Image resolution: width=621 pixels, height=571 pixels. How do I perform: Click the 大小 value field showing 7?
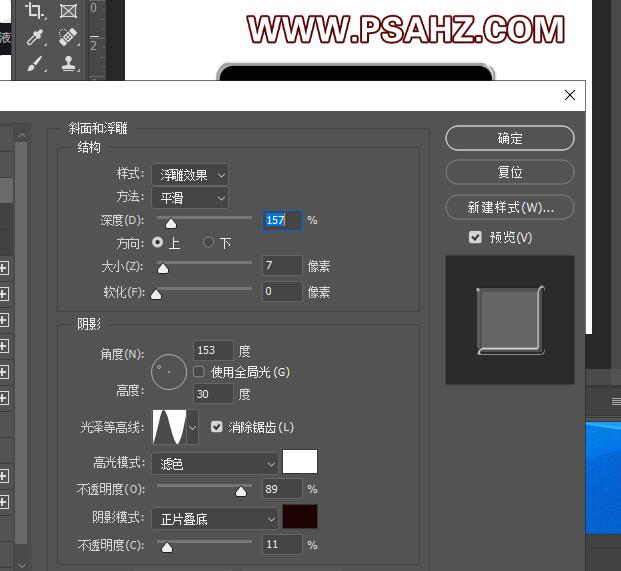(282, 265)
